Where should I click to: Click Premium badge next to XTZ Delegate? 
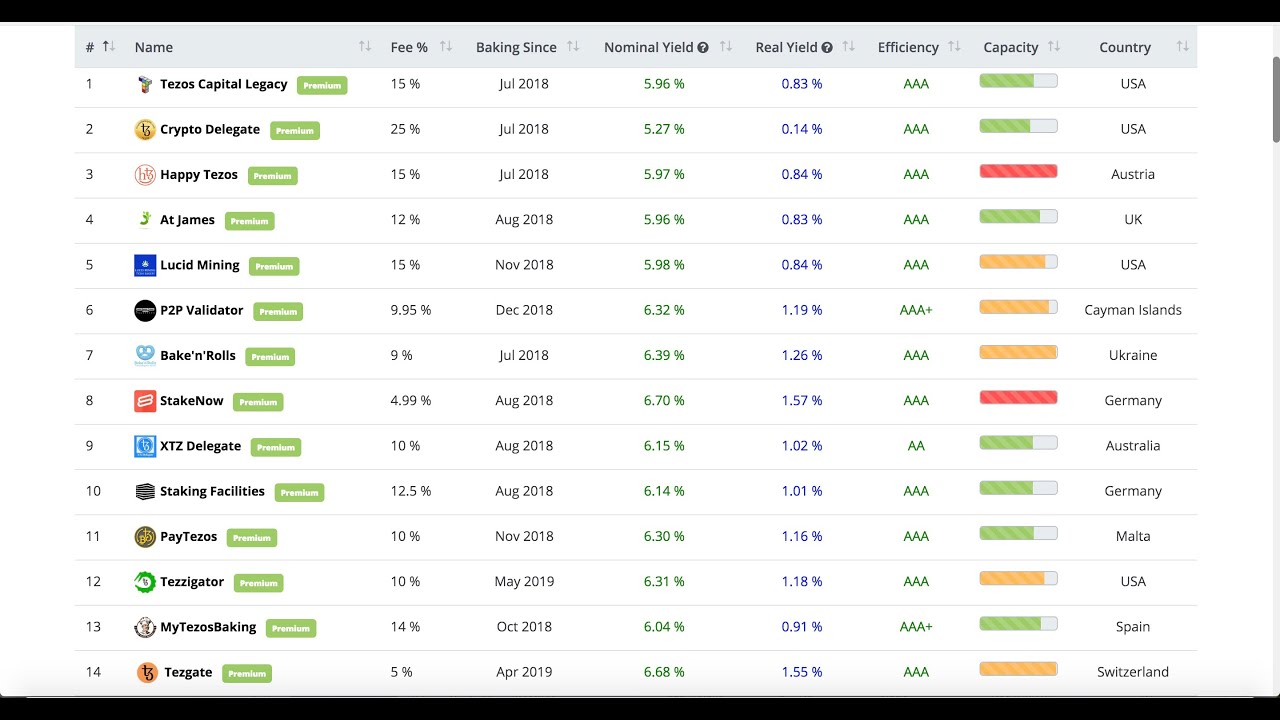[276, 447]
